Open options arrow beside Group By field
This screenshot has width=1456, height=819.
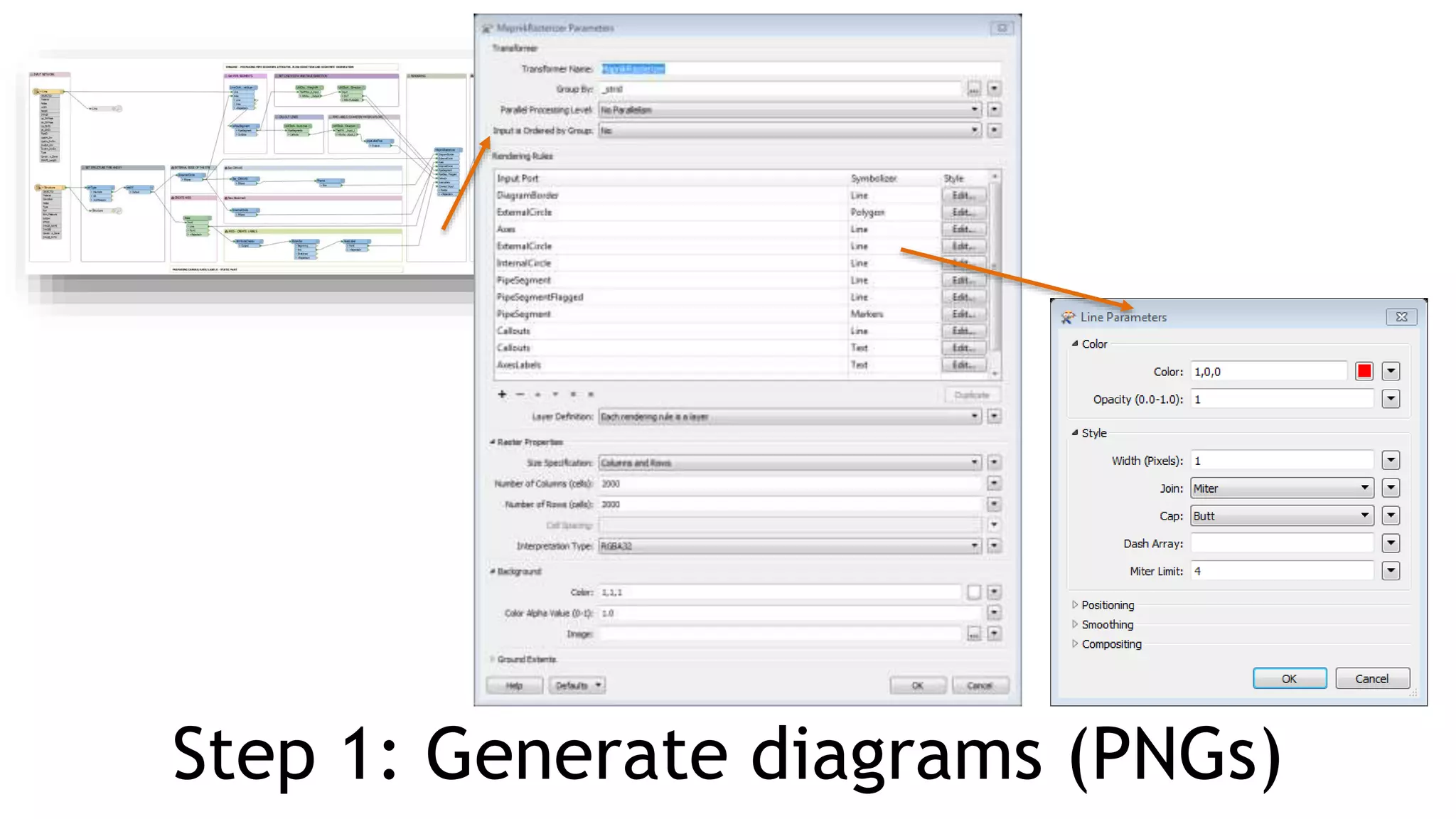pyautogui.click(x=994, y=89)
